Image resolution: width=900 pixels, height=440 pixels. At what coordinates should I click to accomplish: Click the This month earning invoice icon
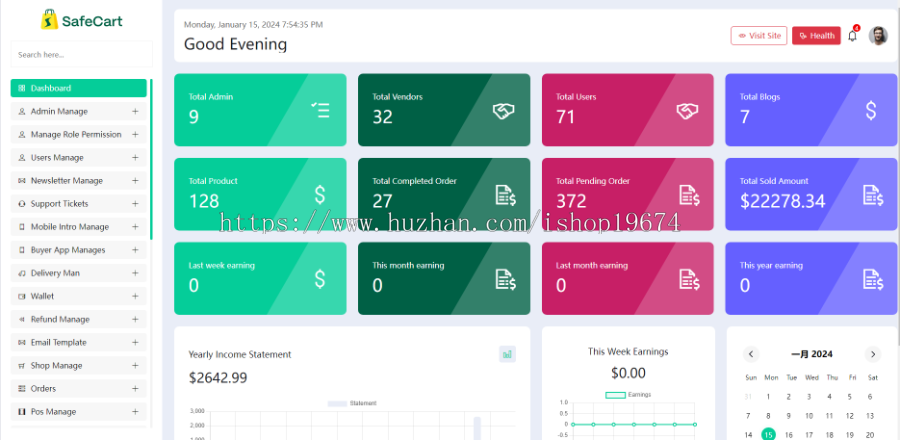tap(506, 279)
